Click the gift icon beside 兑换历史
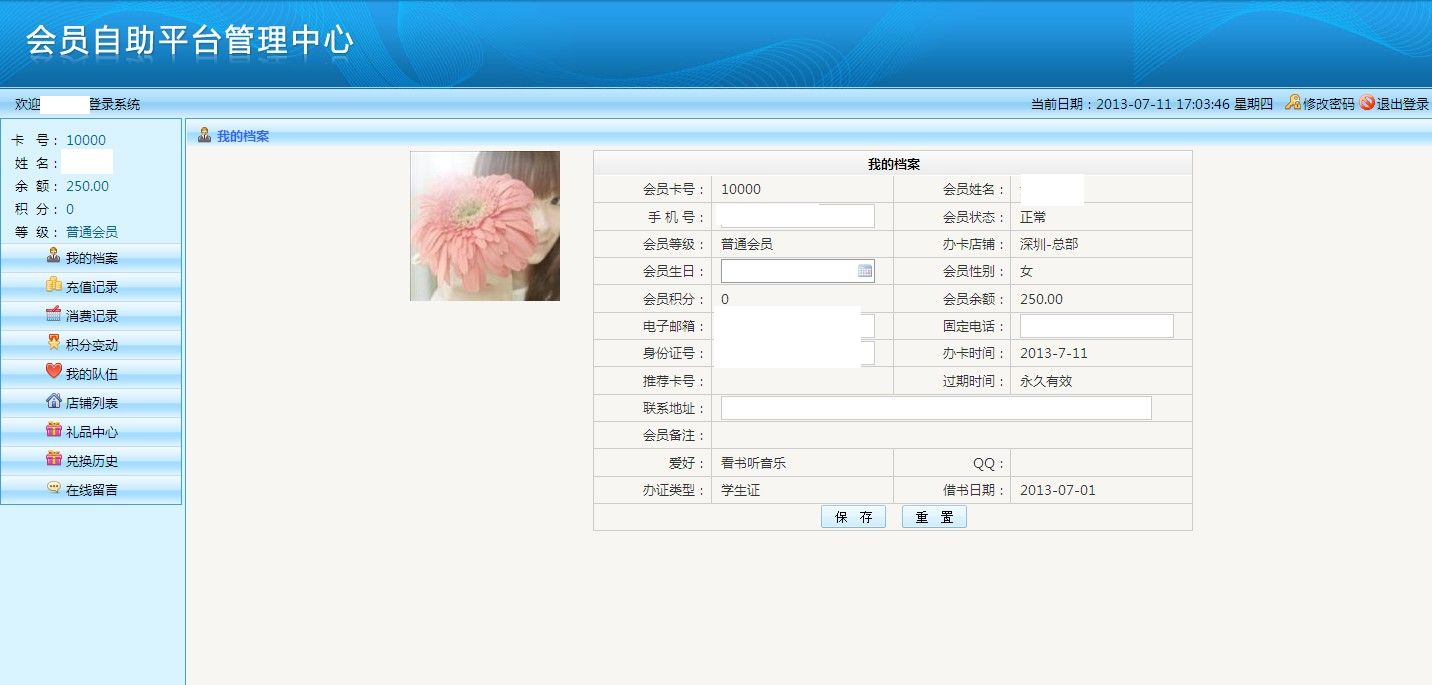The image size is (1432, 685). 54,460
